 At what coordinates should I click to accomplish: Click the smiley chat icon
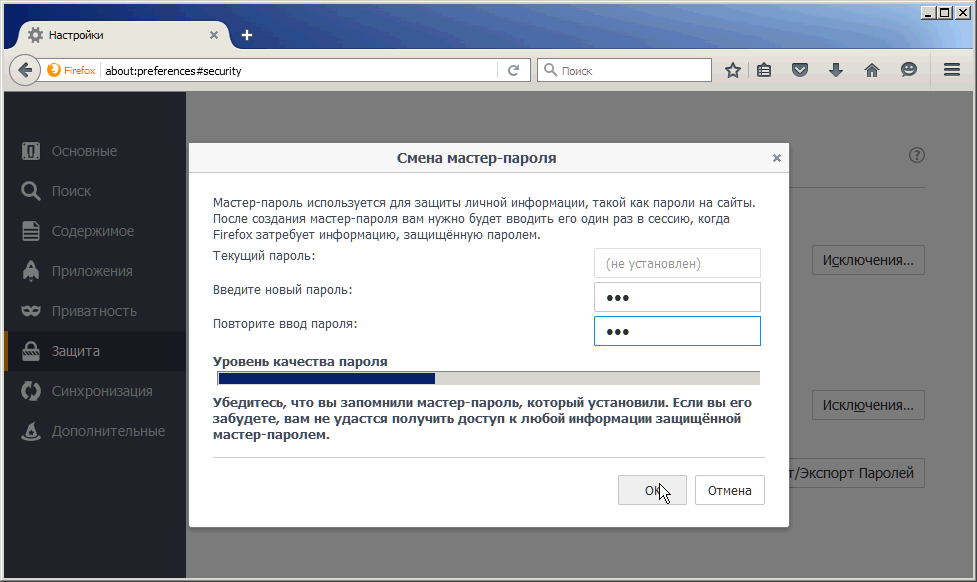908,71
